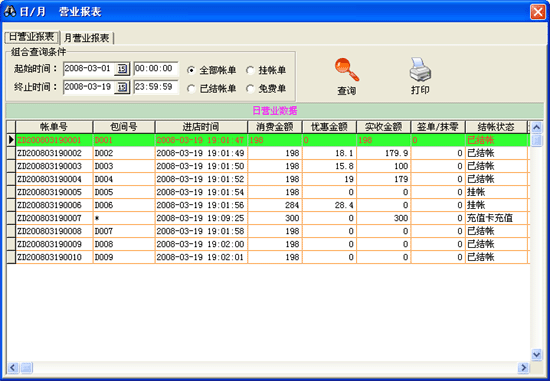Image resolution: width=550 pixels, height=381 pixels.
Task: Close the 营业报表 window
Action: (x=538, y=12)
